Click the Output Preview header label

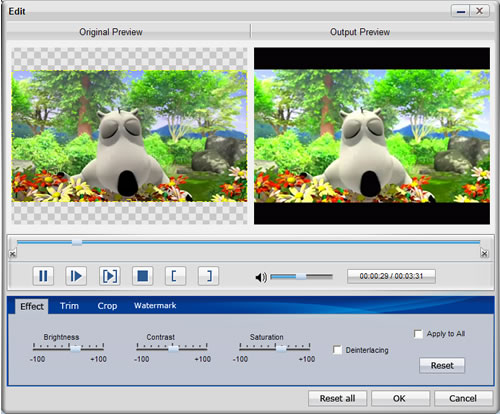(x=360, y=32)
